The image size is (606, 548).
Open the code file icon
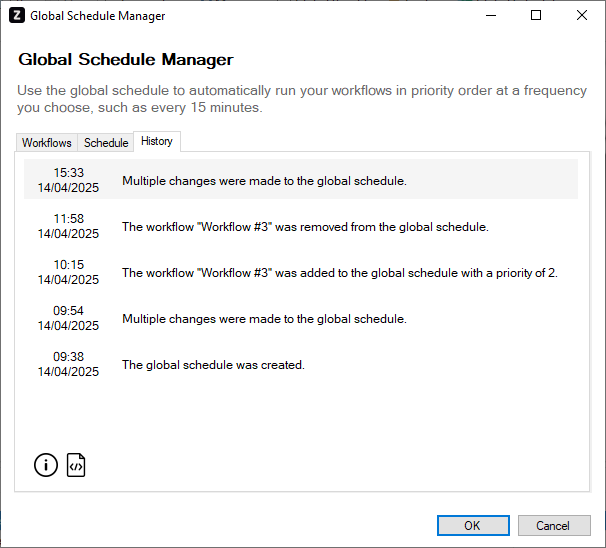click(76, 465)
